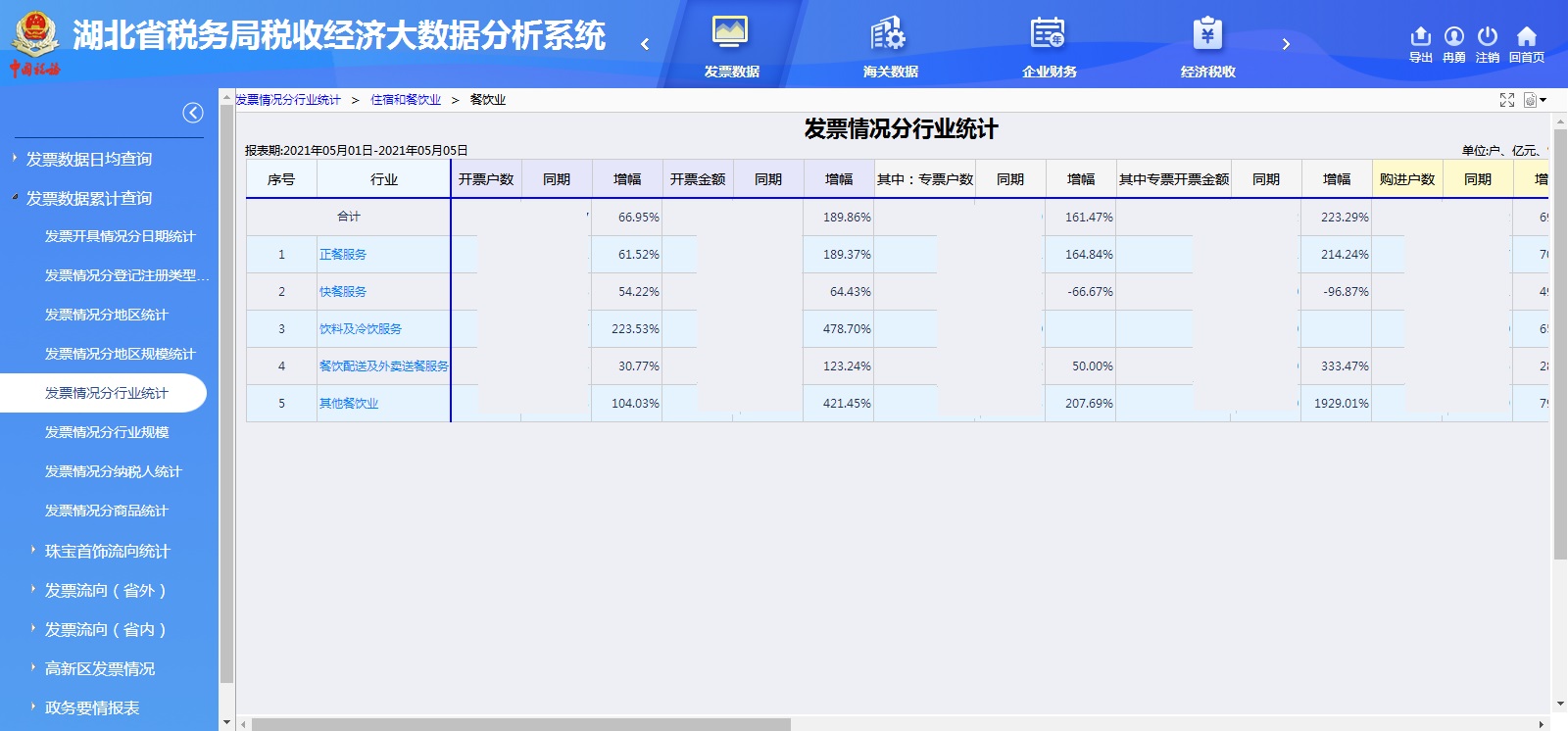Open 饮料及冷饮服务 industry link
The height and width of the screenshot is (731, 1568).
click(361, 329)
